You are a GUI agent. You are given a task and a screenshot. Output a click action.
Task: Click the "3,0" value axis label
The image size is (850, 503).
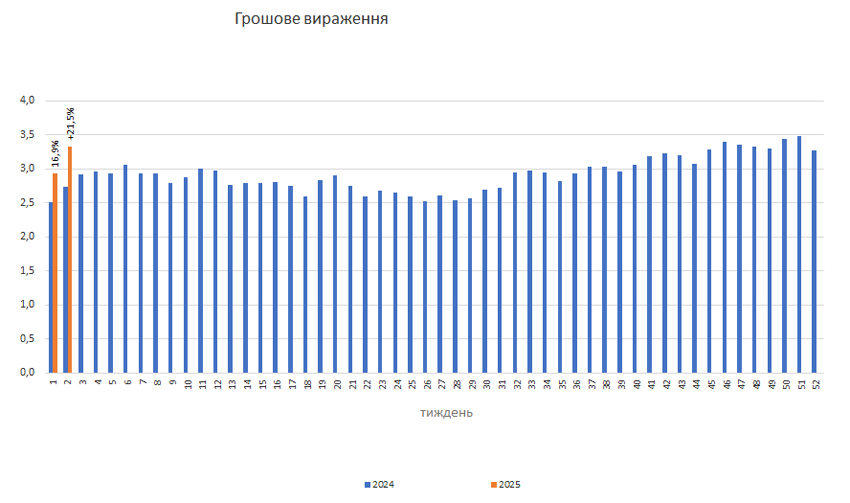click(27, 169)
